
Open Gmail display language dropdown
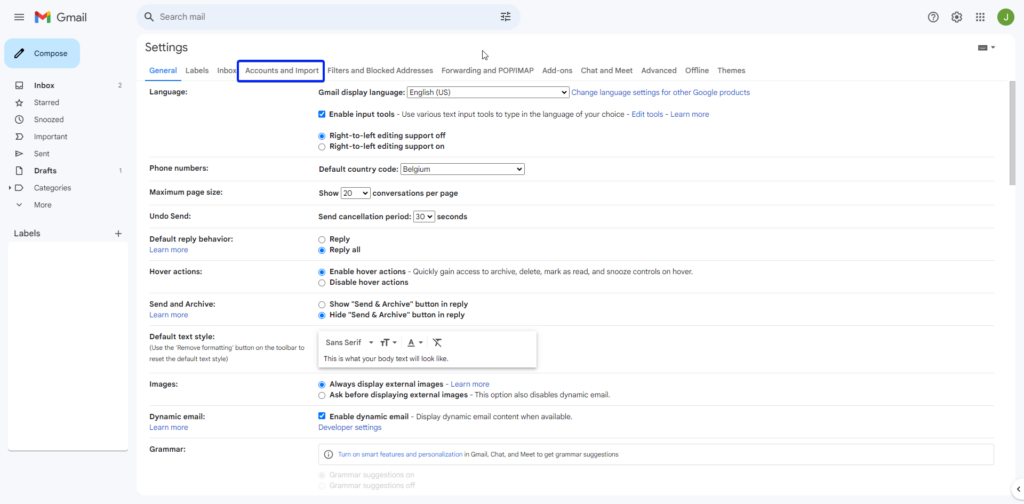pyautogui.click(x=488, y=92)
